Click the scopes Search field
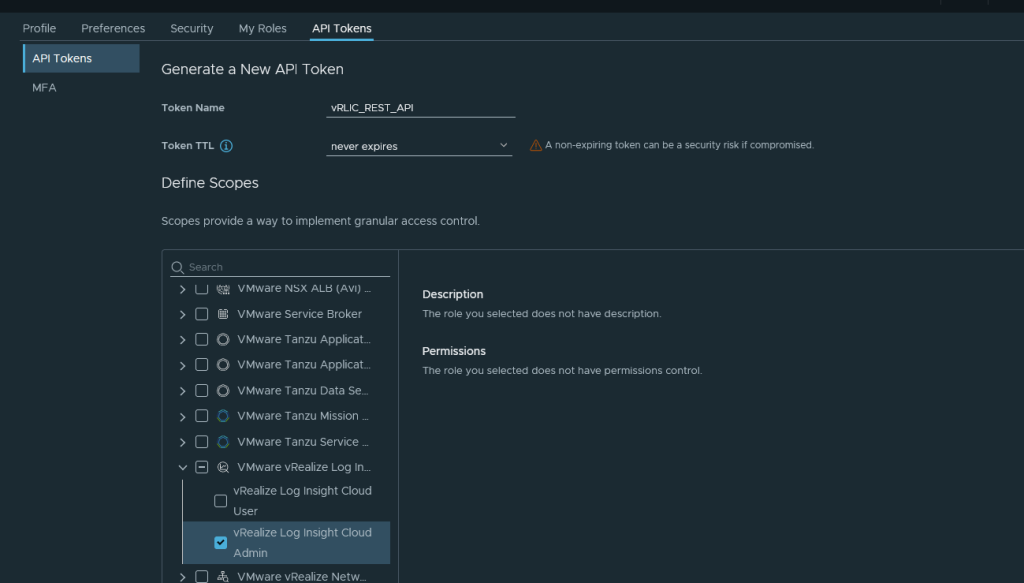The width and height of the screenshot is (1024, 583). 287,267
